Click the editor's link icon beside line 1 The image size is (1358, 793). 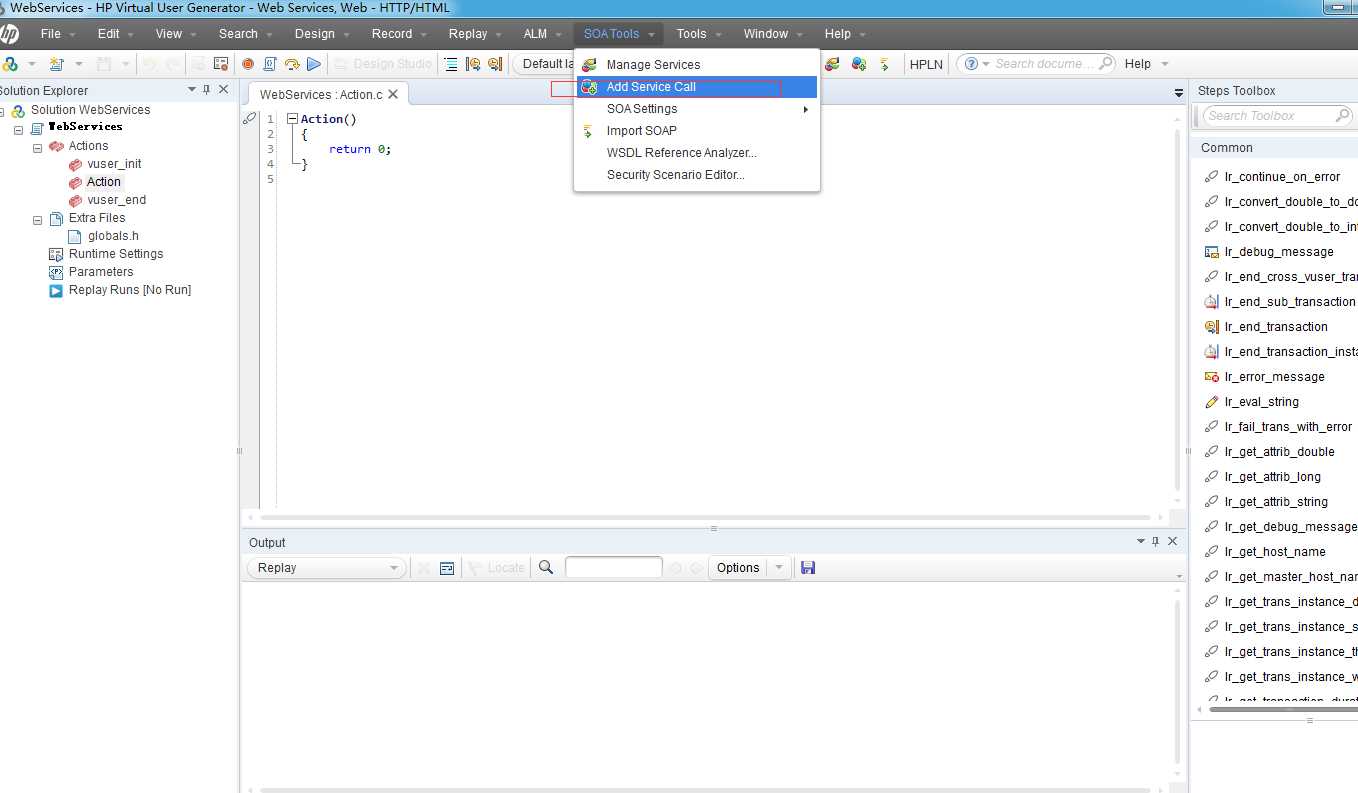(250, 118)
